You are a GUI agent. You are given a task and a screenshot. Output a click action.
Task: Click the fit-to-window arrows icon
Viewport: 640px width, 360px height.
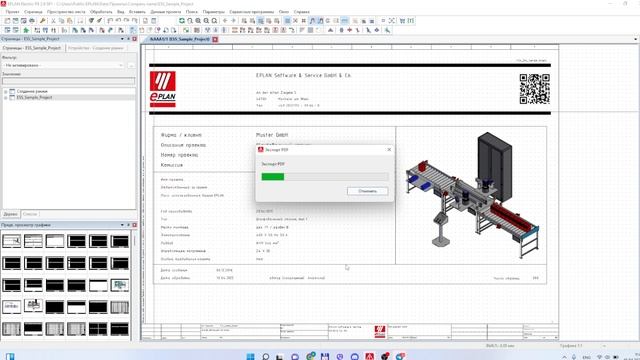391,21
